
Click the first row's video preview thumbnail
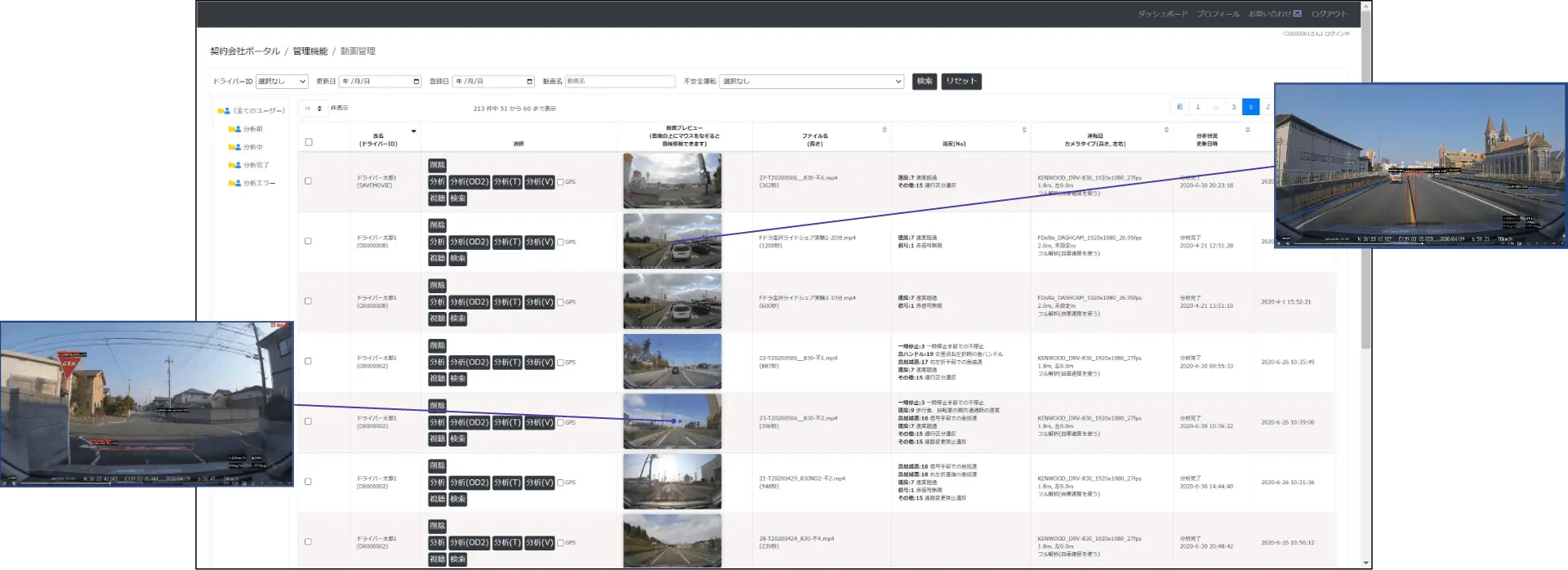pos(672,181)
